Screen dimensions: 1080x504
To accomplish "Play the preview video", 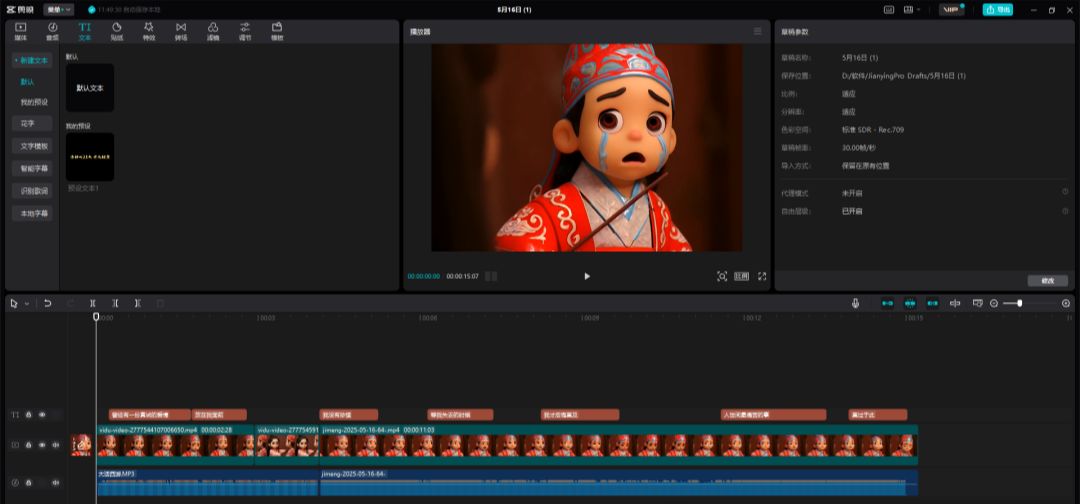I will 587,276.
